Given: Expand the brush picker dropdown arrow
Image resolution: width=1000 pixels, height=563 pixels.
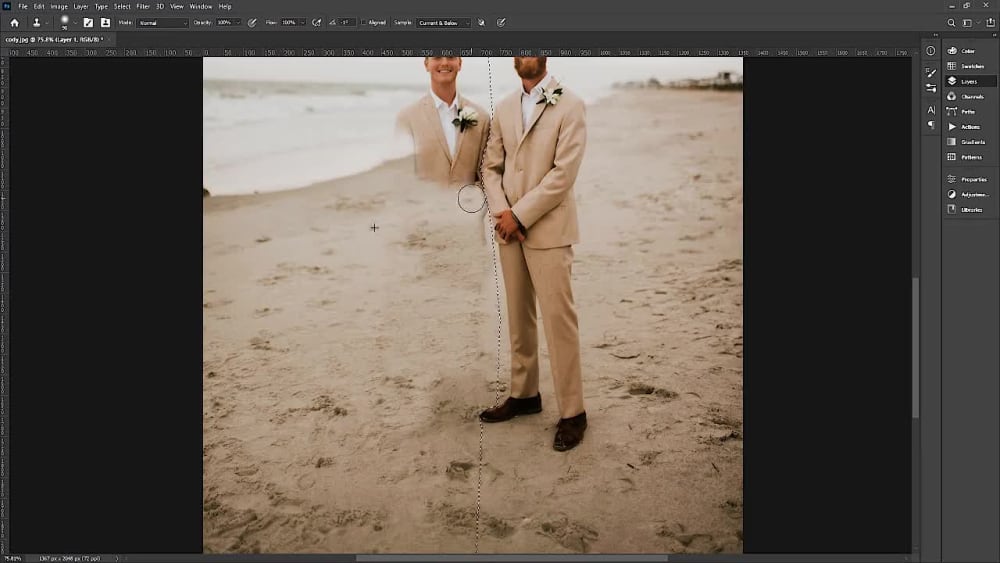Looking at the screenshot, I should 75,23.
